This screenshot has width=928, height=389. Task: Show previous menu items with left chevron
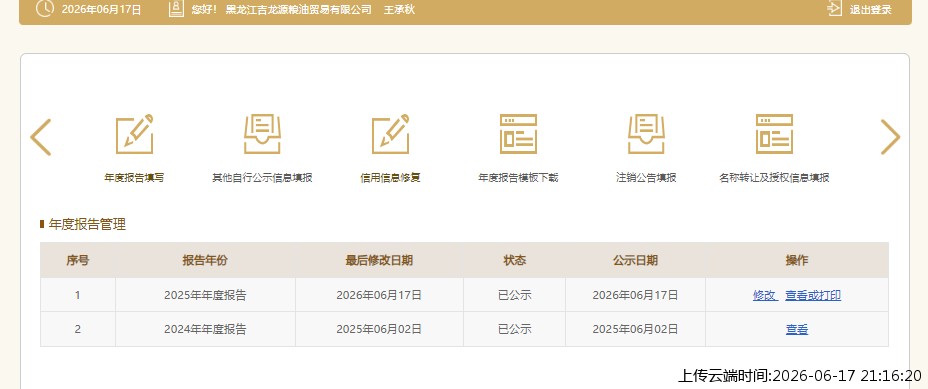point(41,137)
